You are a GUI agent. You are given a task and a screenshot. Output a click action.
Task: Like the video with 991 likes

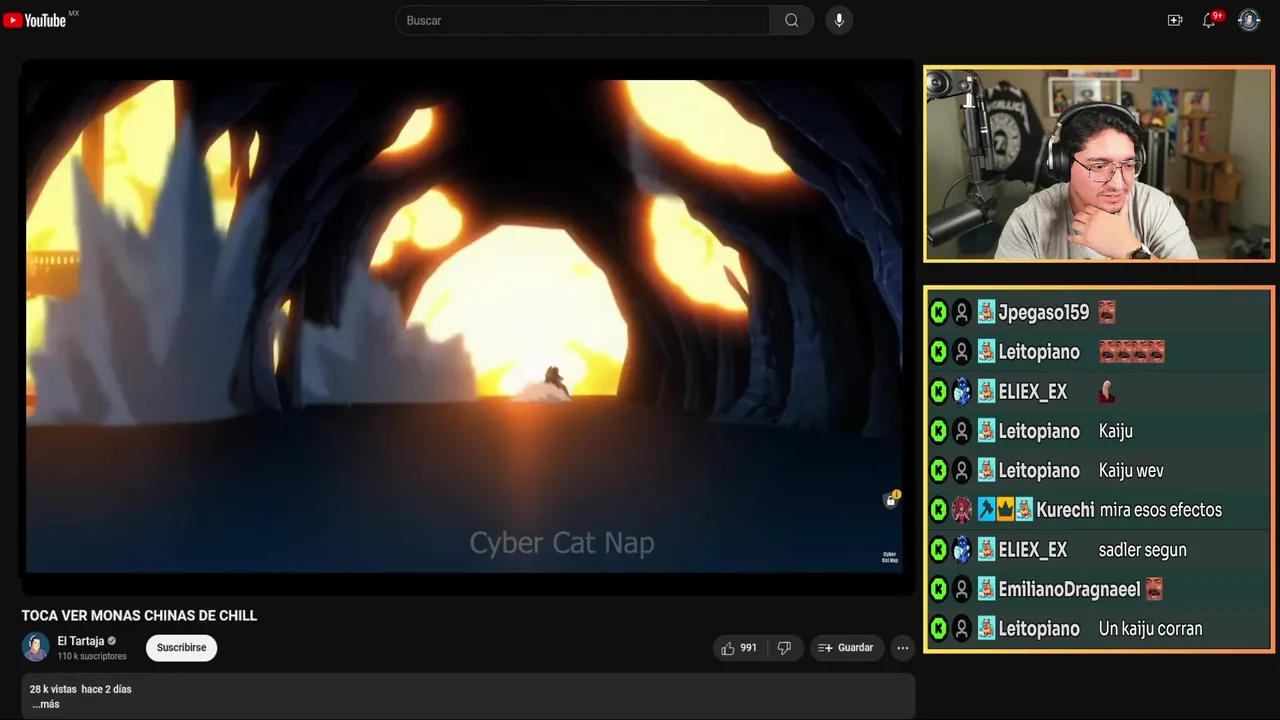coord(739,648)
